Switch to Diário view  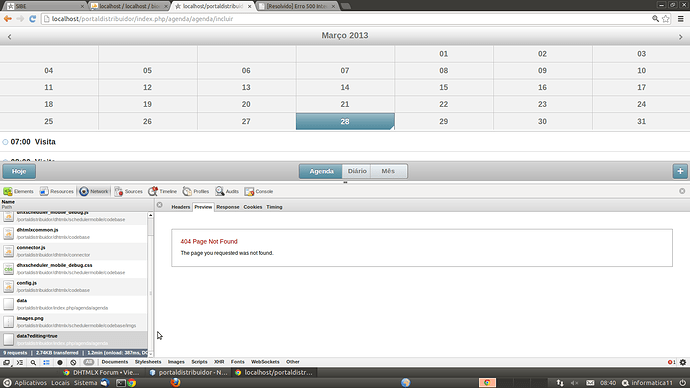[357, 171]
